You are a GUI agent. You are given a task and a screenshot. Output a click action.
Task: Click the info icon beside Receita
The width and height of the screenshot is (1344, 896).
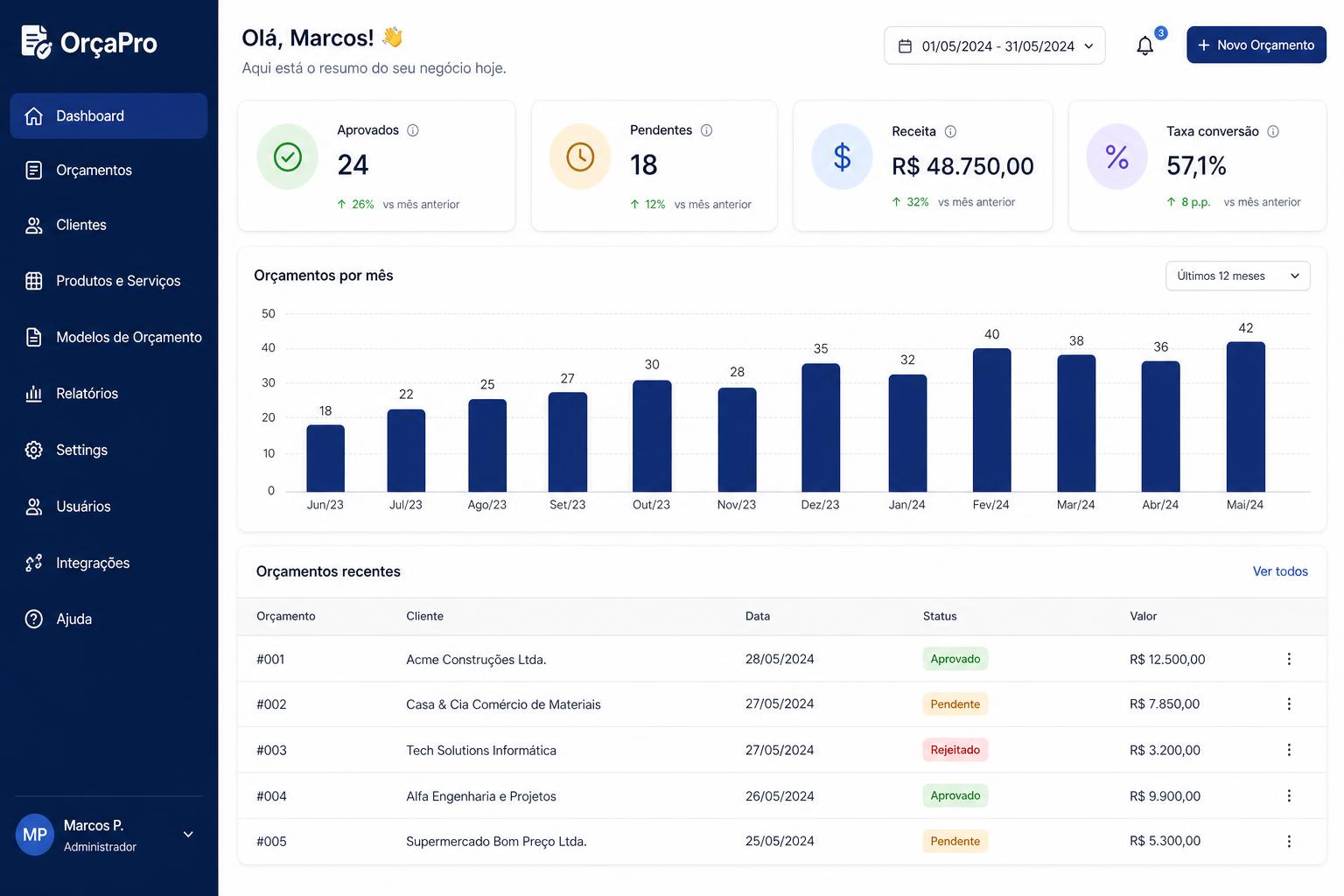[x=950, y=131]
